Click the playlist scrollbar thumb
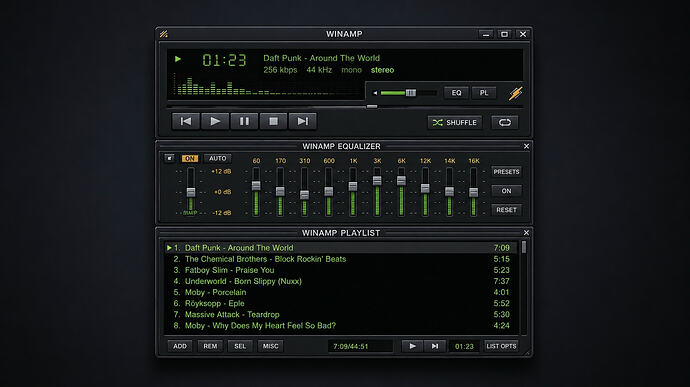 point(524,247)
